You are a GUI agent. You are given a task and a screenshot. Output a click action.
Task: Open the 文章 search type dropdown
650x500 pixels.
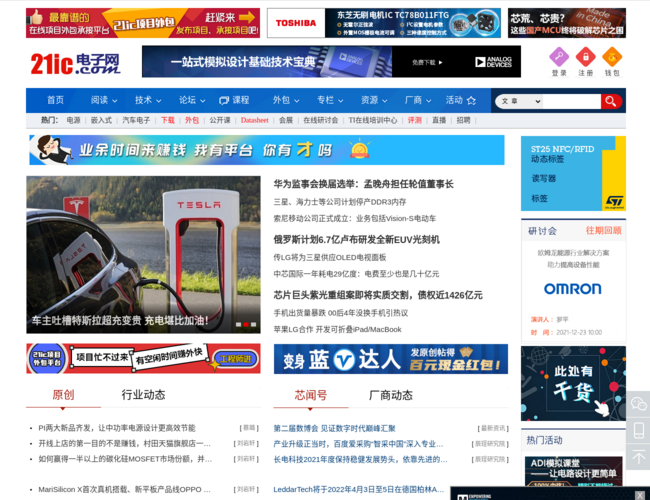pos(521,101)
